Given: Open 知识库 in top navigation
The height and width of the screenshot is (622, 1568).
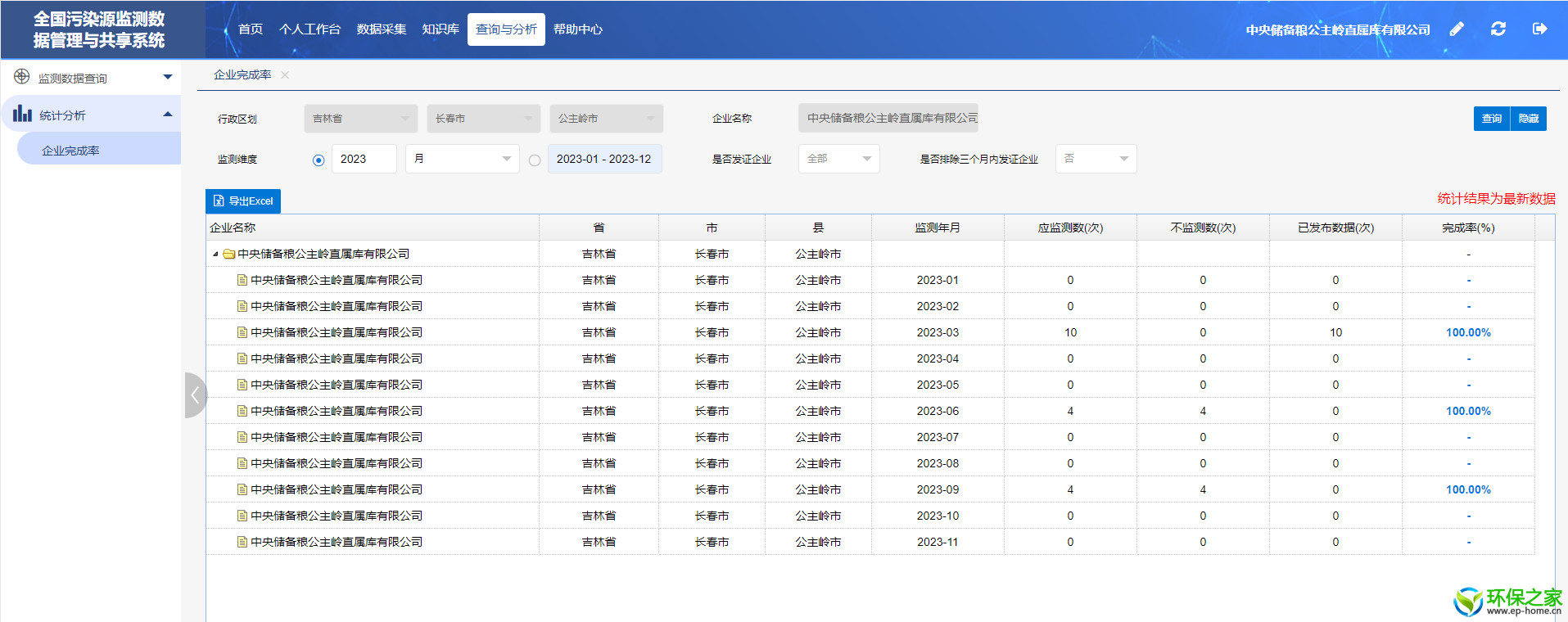Looking at the screenshot, I should (441, 29).
